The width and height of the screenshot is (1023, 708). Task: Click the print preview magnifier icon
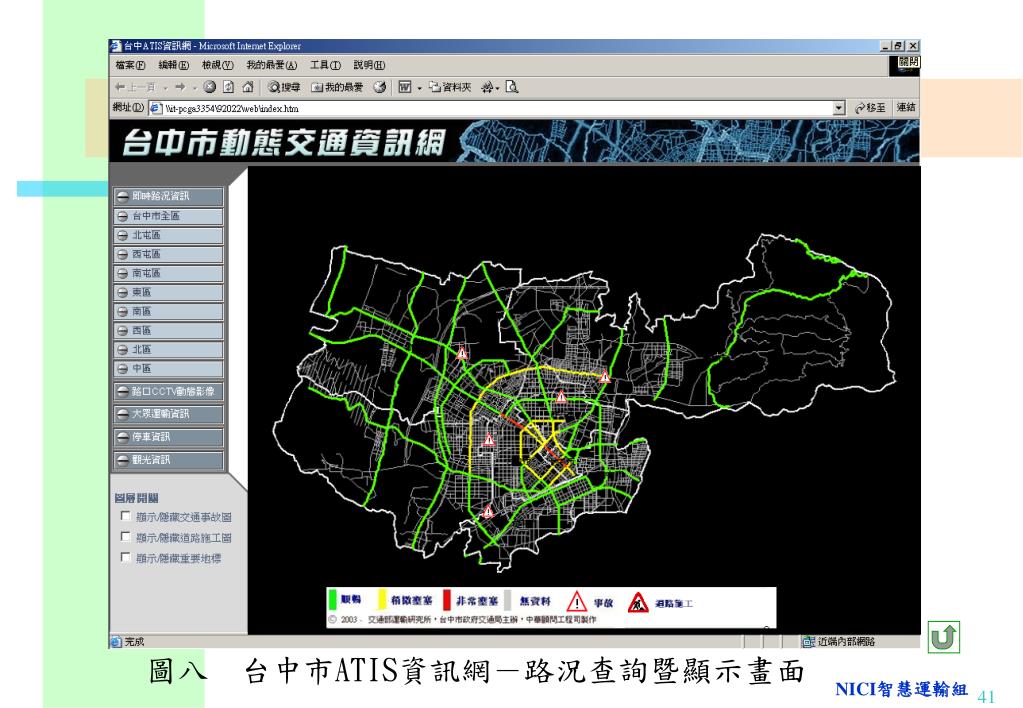(512, 87)
